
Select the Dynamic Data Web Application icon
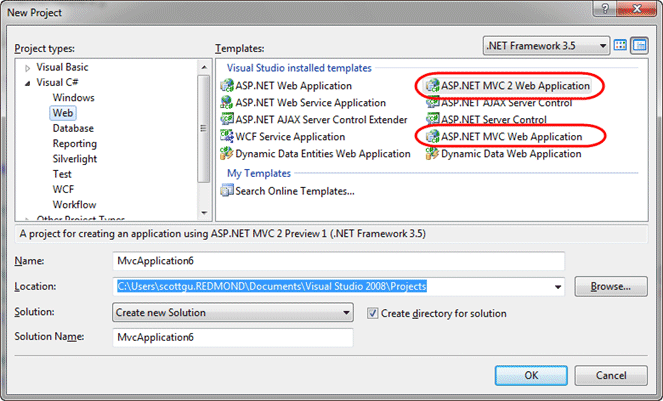click(433, 153)
